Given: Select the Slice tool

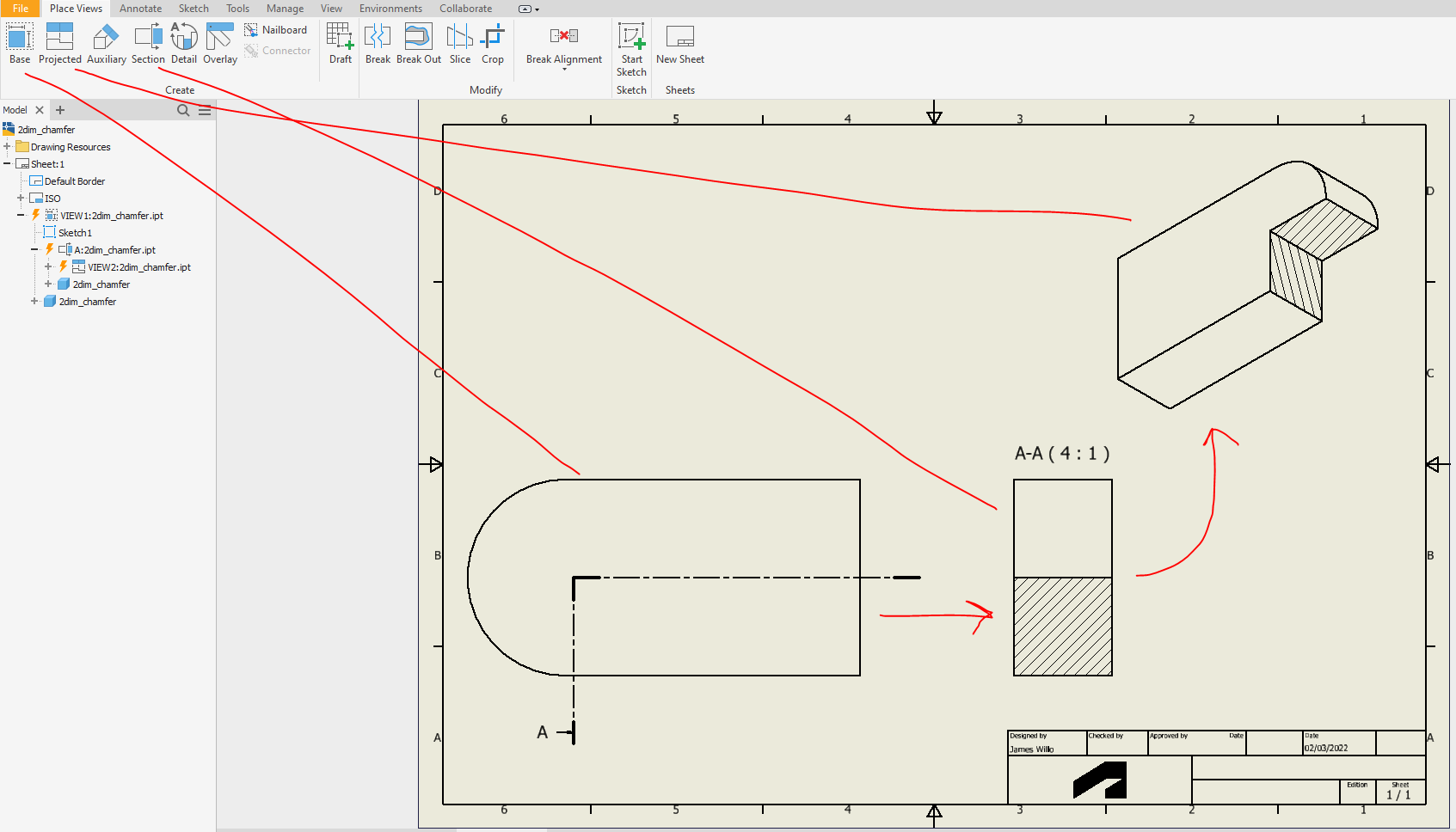Looking at the screenshot, I should tap(458, 40).
